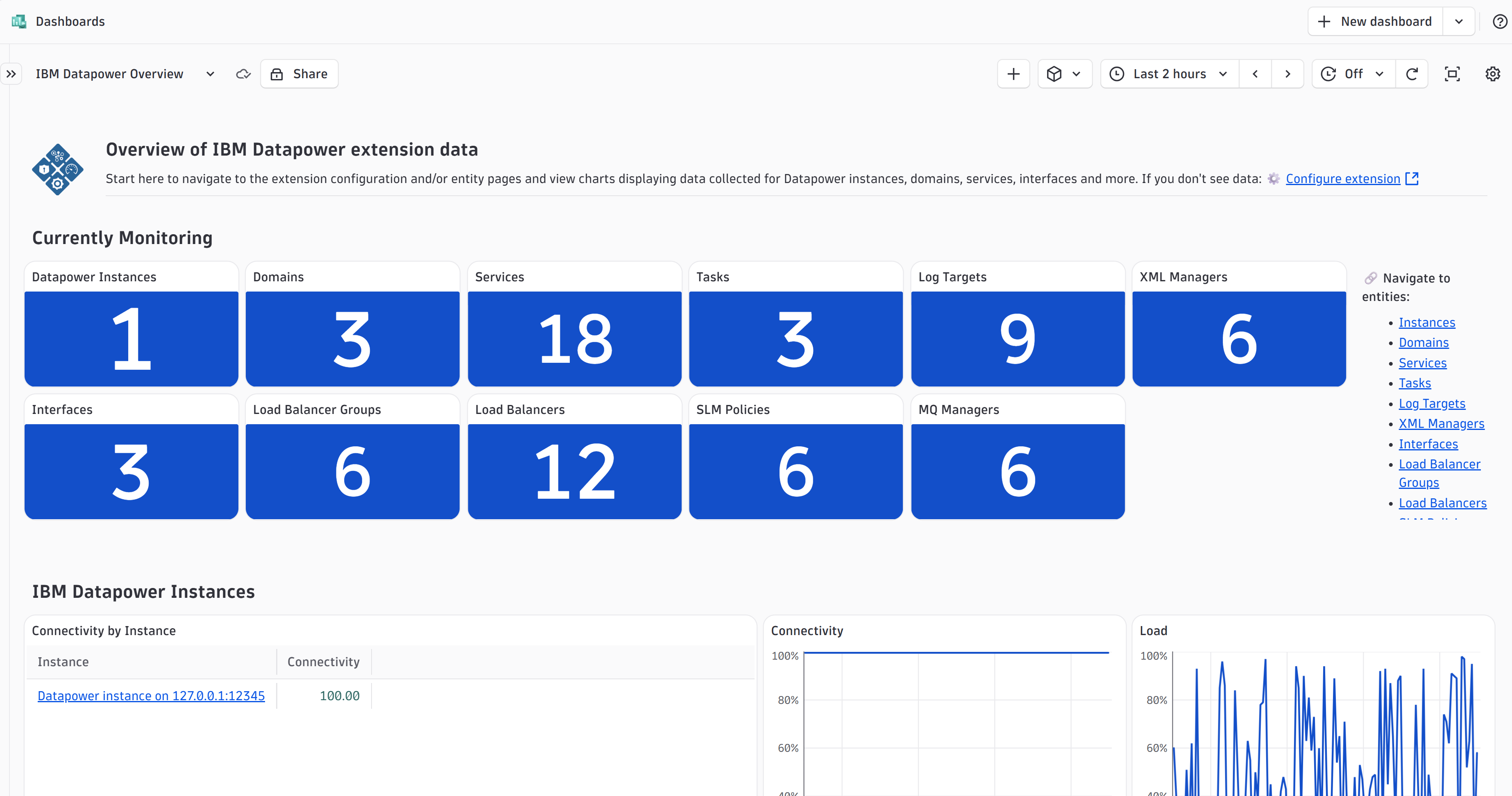Navigate to XML Managers link
1512x796 pixels.
[x=1442, y=423]
